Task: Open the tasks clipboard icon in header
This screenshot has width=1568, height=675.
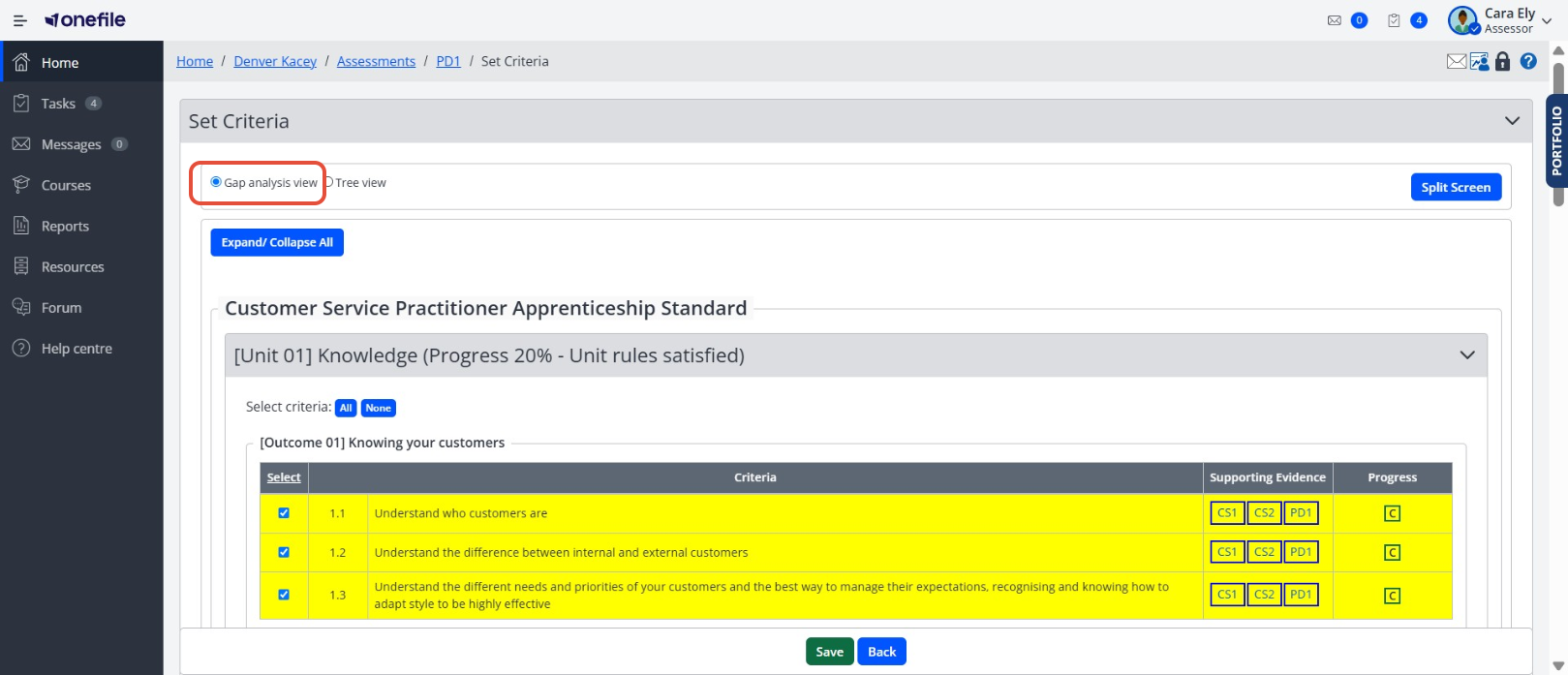Action: (1394, 20)
